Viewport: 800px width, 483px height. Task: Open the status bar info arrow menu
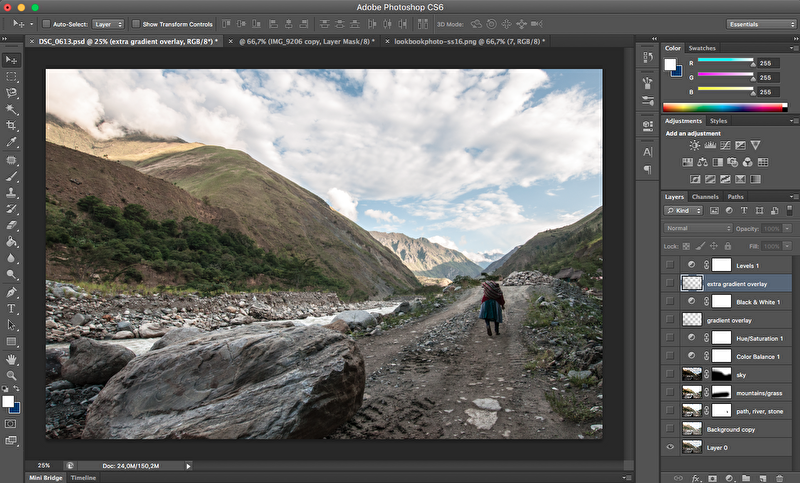[x=188, y=466]
